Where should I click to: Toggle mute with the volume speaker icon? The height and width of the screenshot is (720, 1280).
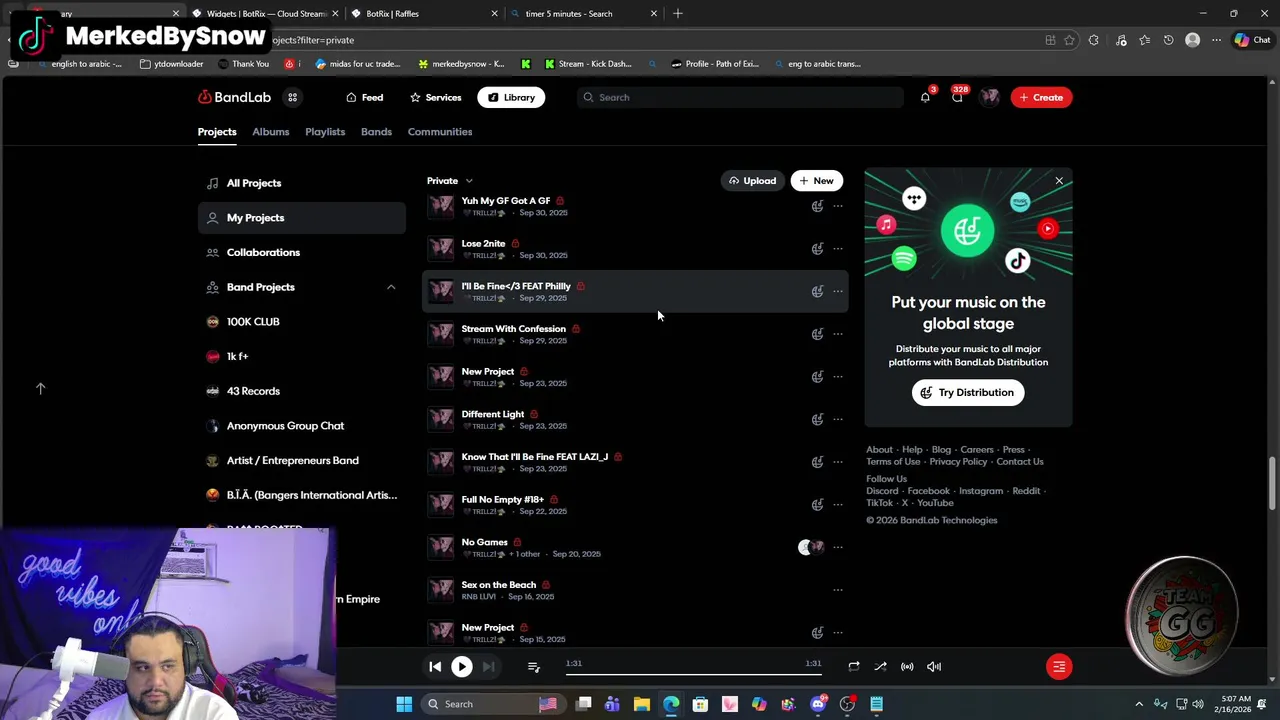click(933, 666)
